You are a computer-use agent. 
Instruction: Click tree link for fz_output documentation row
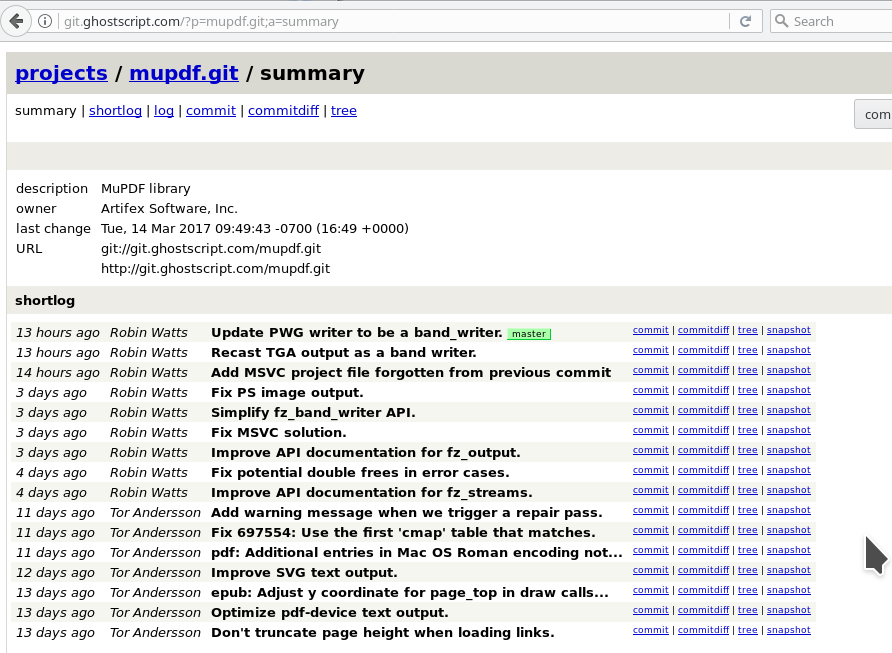[x=748, y=449]
